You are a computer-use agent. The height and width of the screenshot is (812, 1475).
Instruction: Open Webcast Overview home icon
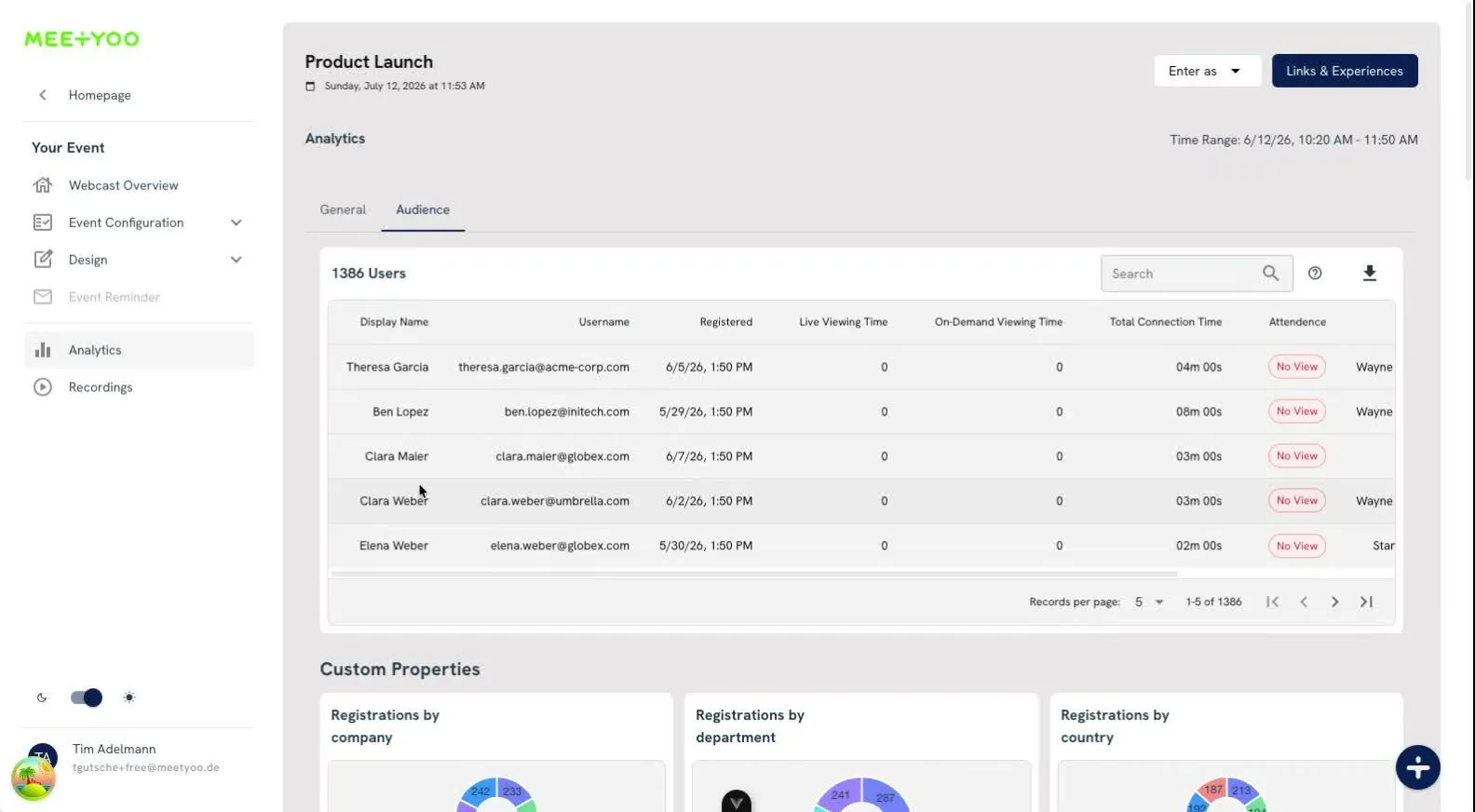[43, 185]
